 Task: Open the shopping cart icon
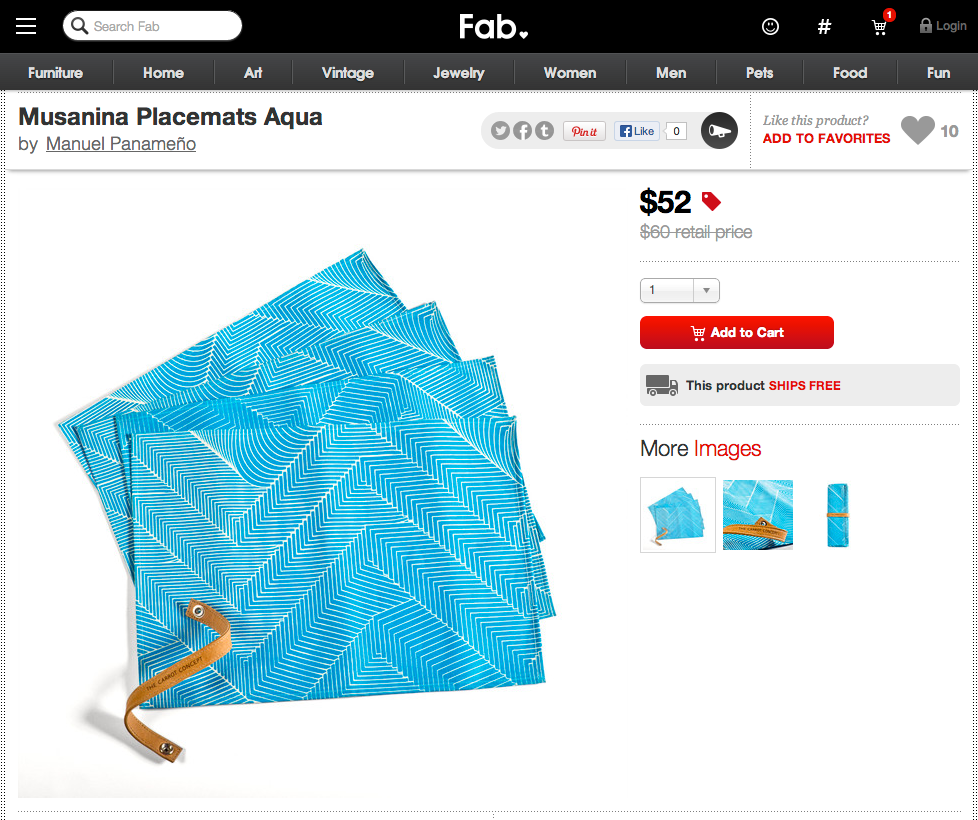point(879,27)
